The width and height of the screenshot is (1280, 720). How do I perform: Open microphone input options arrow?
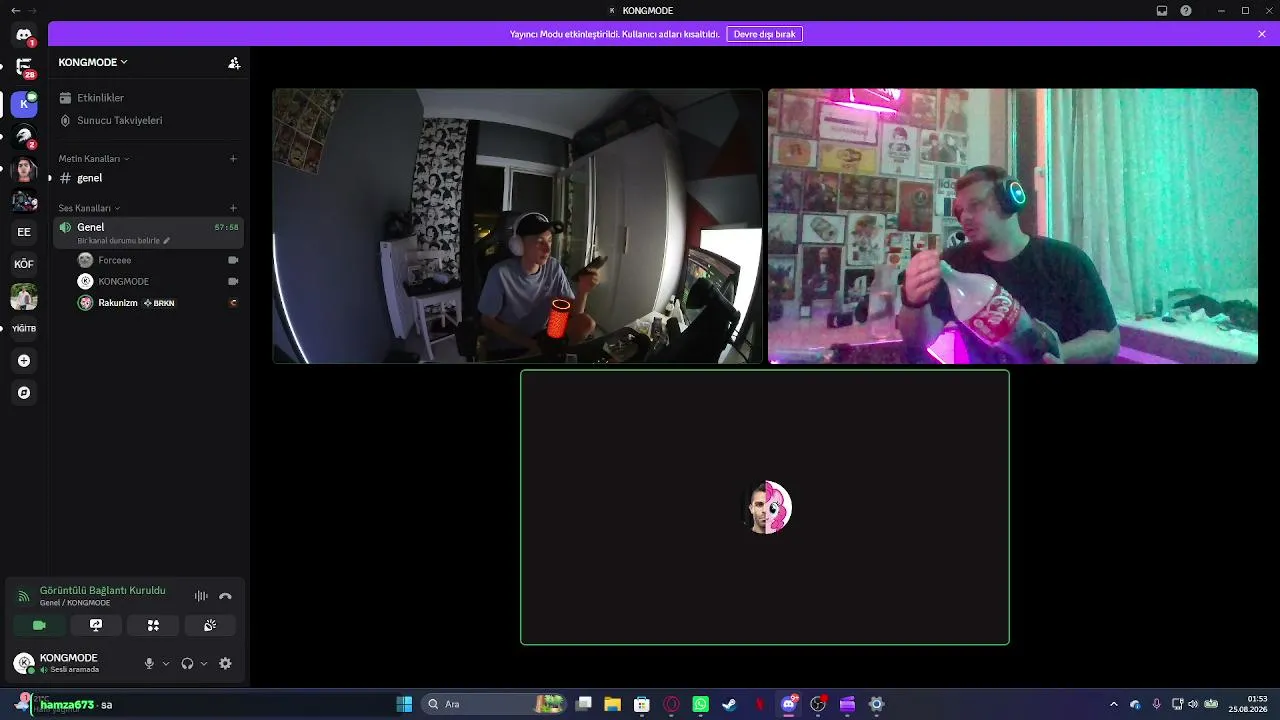click(166, 663)
